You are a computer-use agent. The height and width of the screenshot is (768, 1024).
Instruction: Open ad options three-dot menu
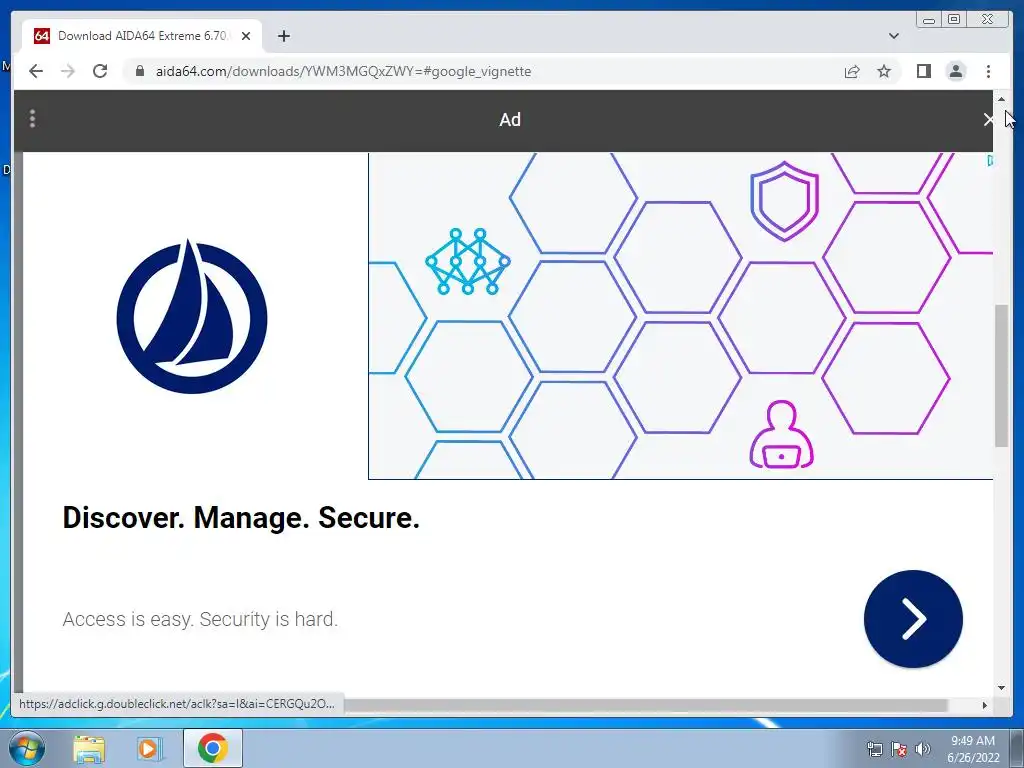click(x=32, y=119)
